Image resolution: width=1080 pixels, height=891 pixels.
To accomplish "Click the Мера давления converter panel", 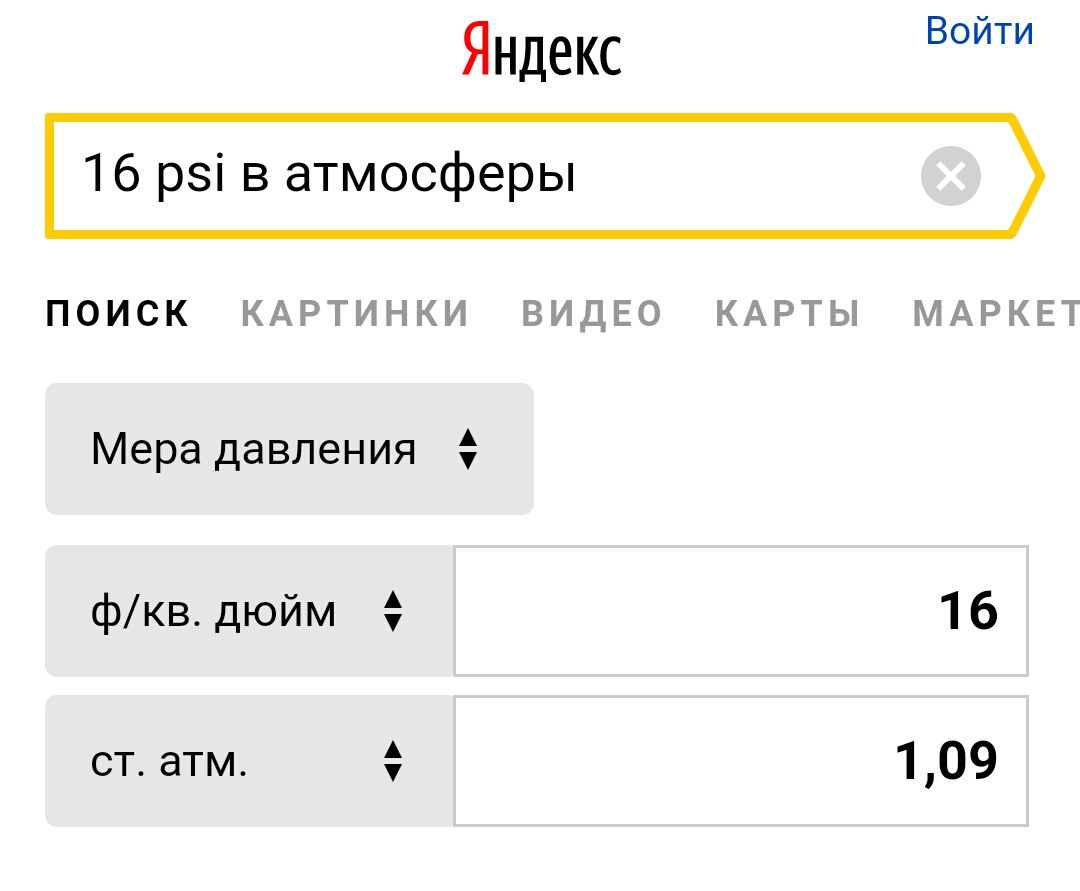I will [290, 449].
